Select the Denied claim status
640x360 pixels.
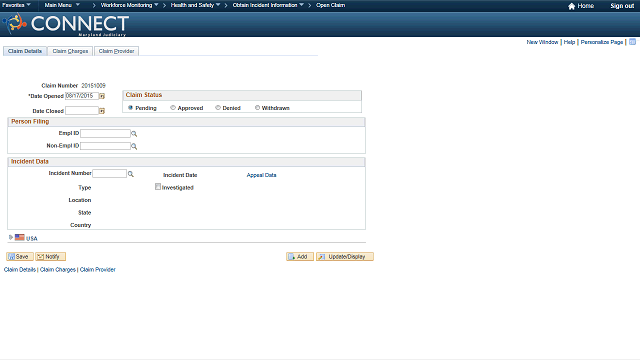(218, 108)
